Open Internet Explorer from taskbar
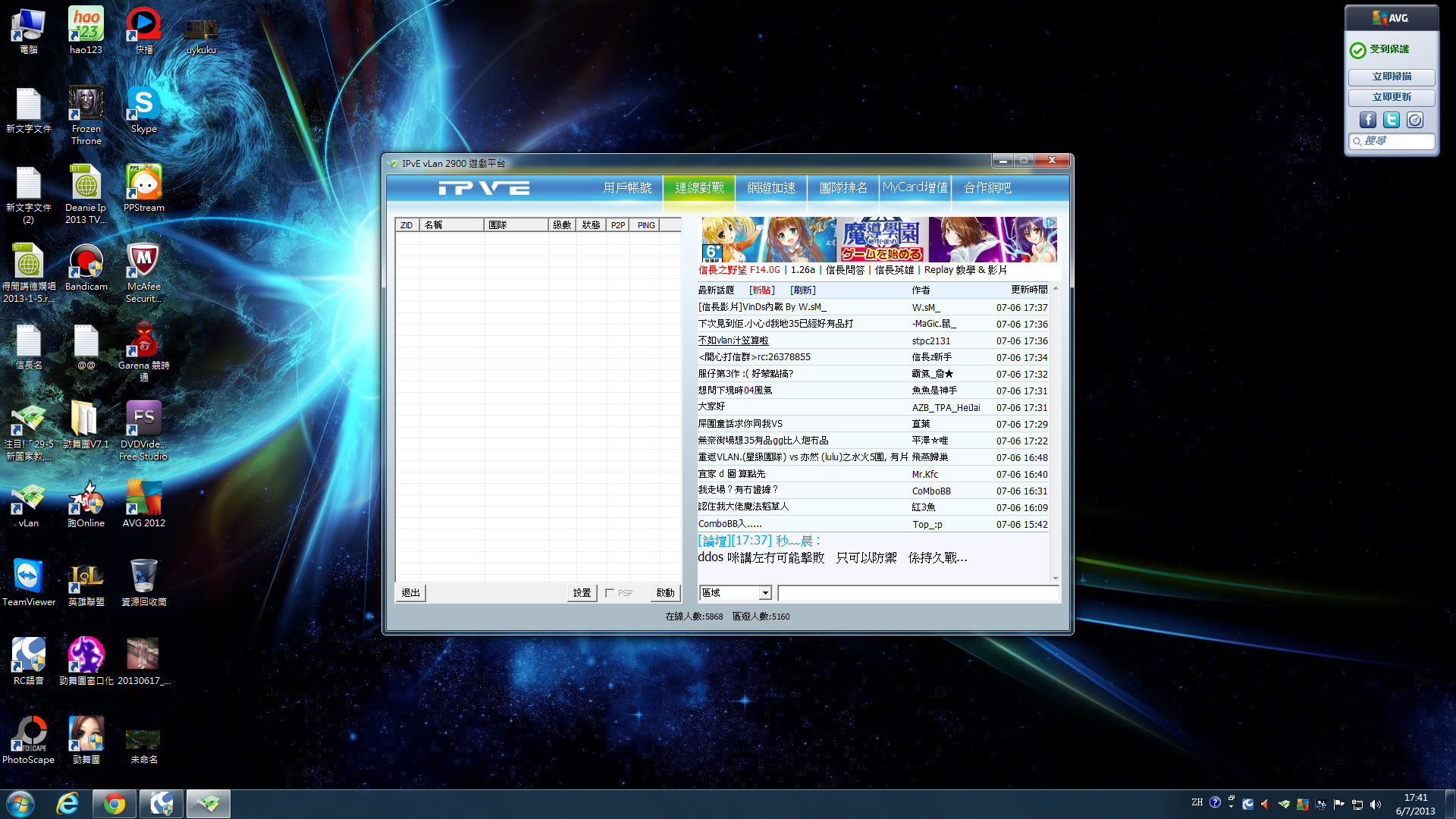1456x819 pixels. pos(67,804)
